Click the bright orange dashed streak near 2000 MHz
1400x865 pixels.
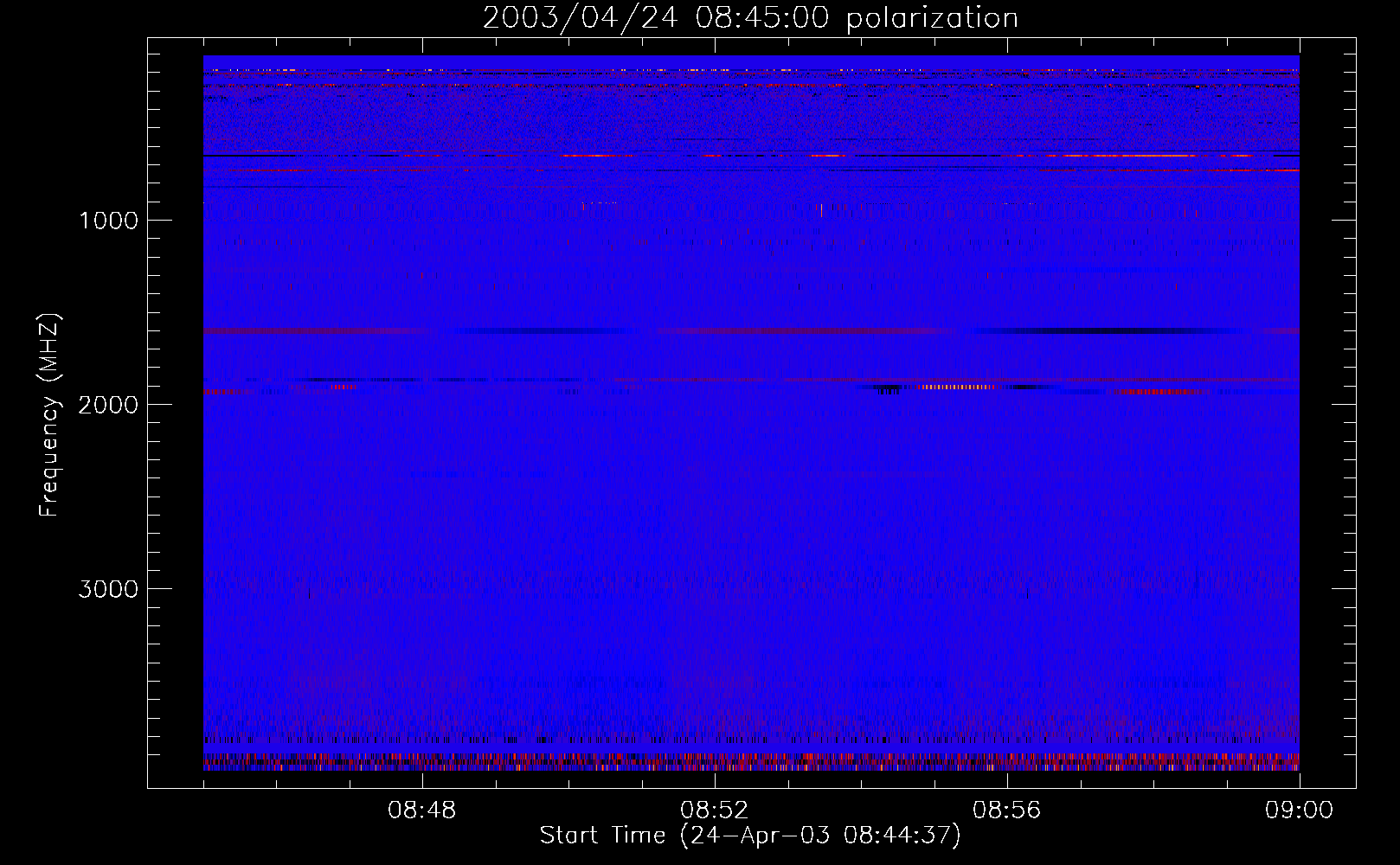[956, 387]
